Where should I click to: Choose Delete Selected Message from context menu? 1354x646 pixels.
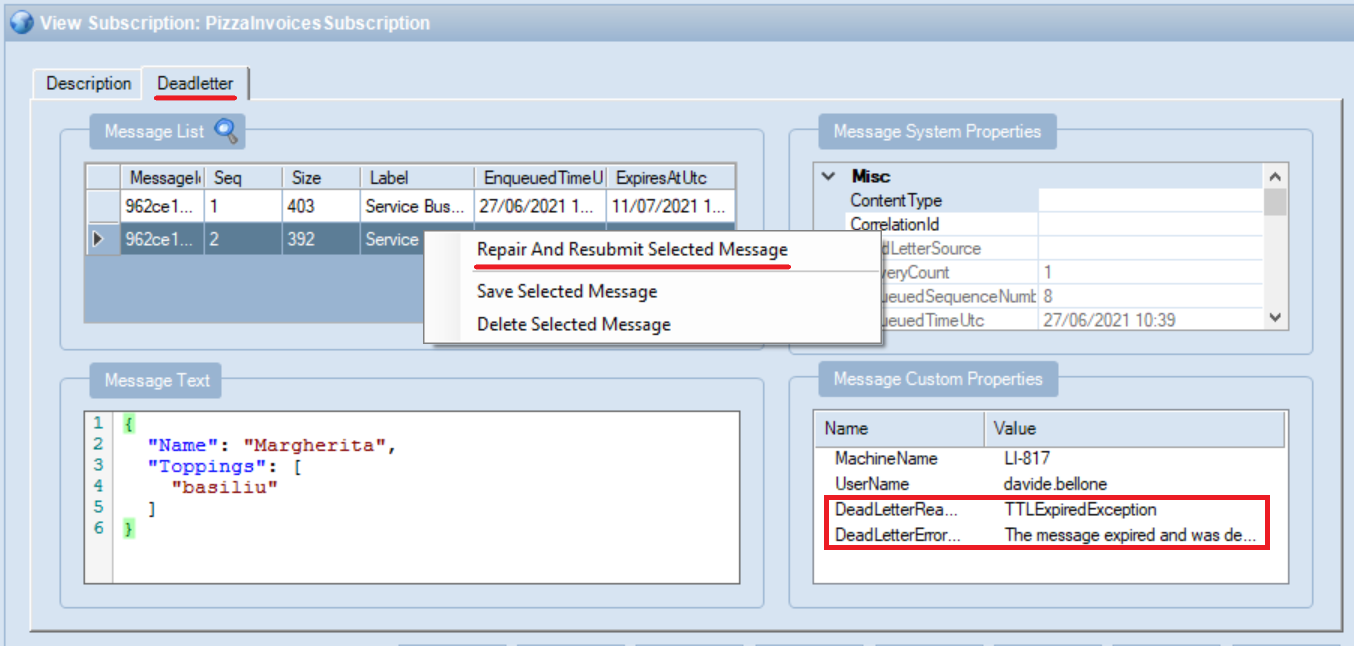pyautogui.click(x=573, y=324)
